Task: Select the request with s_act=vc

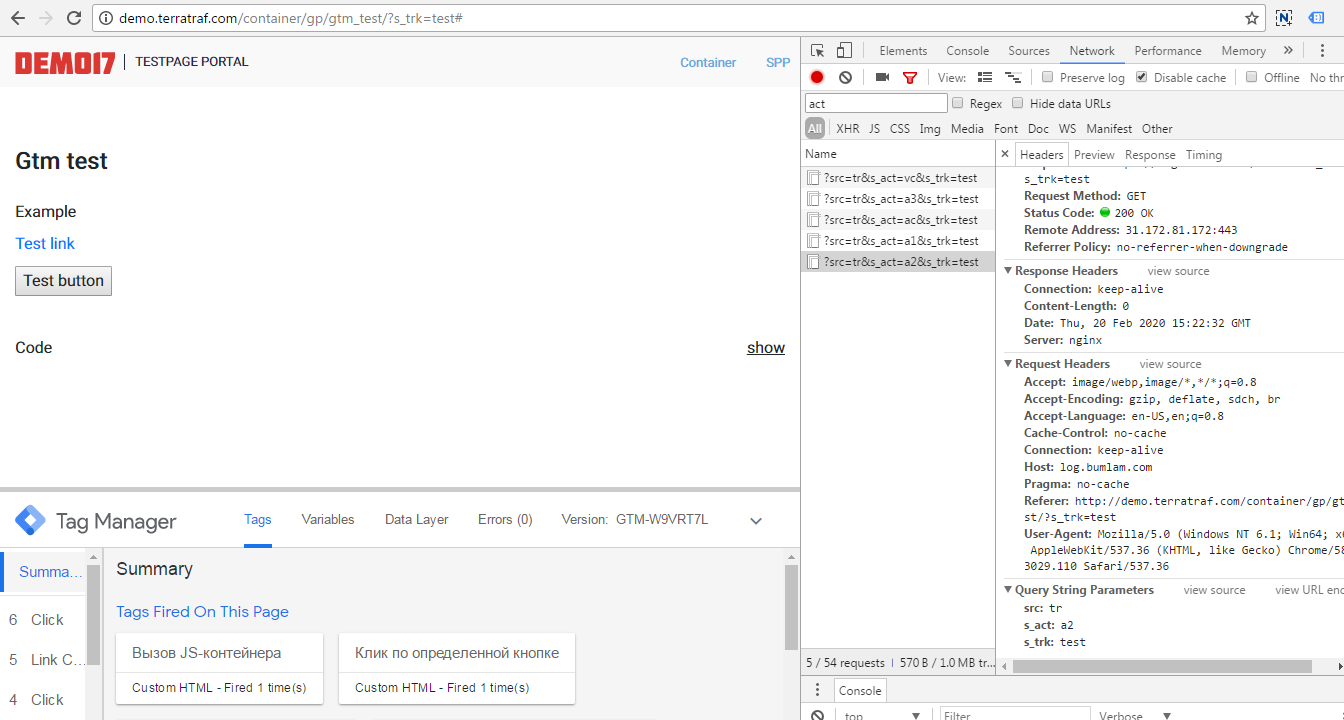Action: point(900,178)
